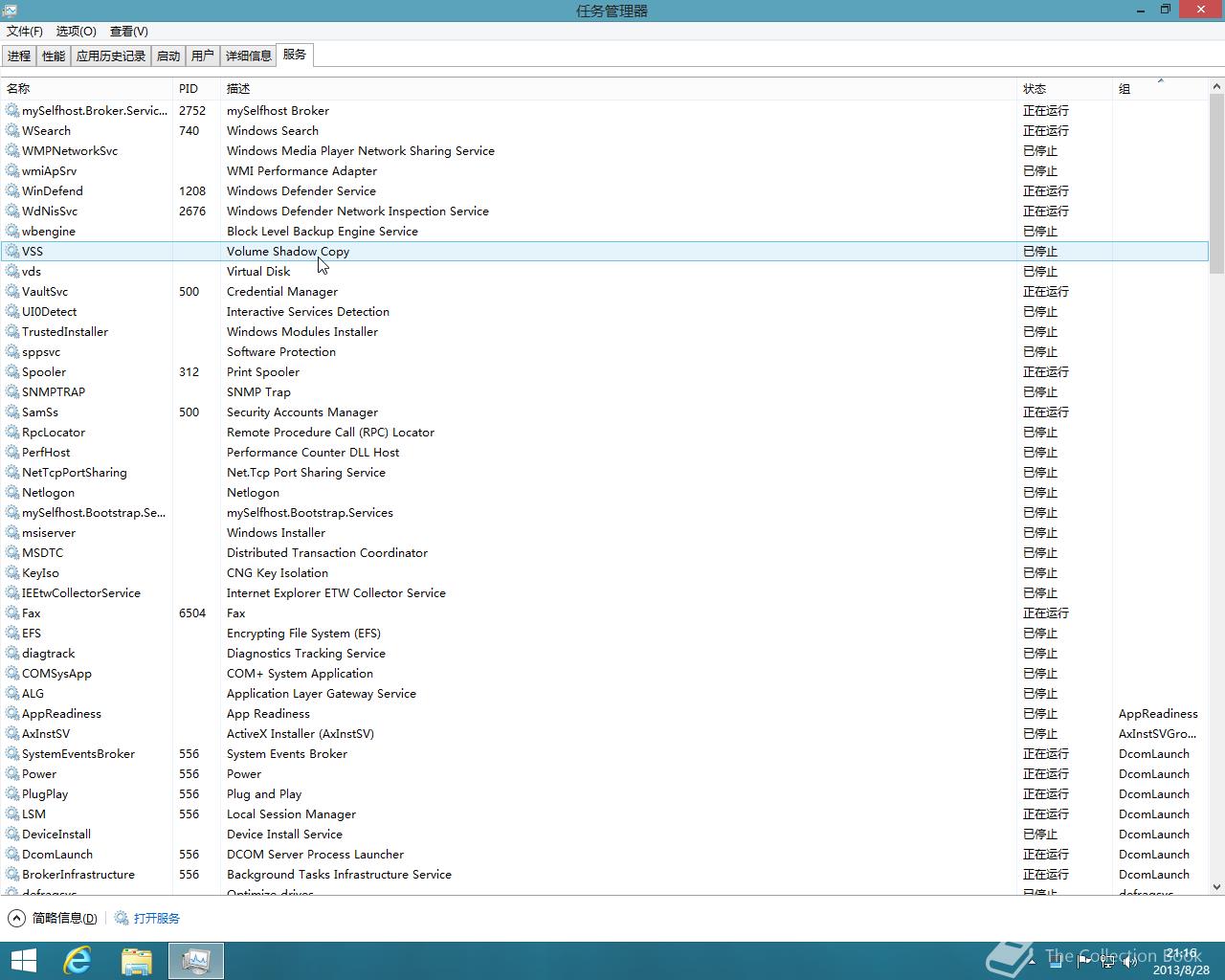The image size is (1225, 980).
Task: Click the gear icon beside diagtrack
Action: (x=12, y=654)
